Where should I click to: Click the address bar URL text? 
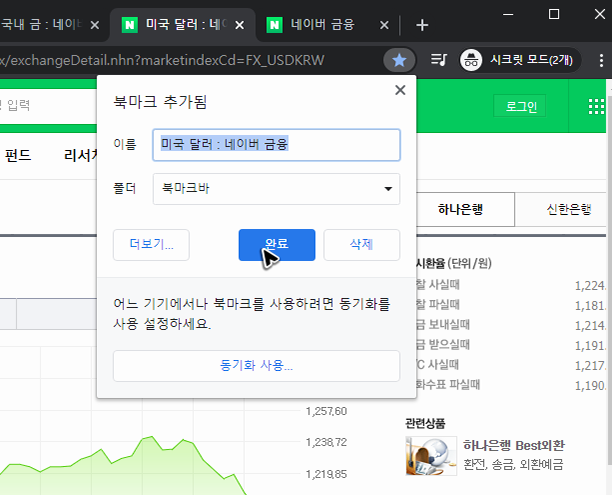[x=162, y=61]
